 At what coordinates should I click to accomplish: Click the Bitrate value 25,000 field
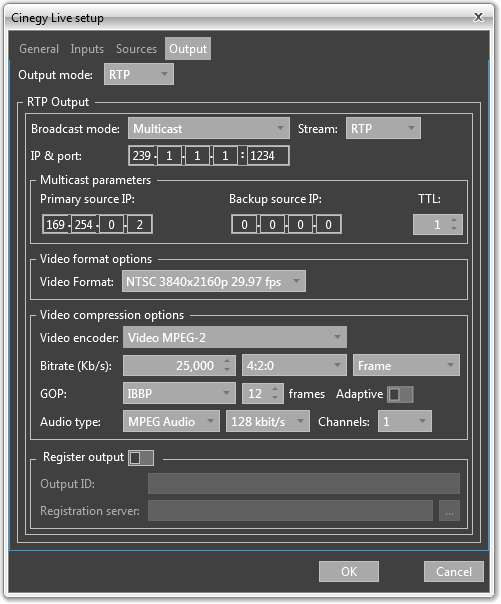[172, 365]
